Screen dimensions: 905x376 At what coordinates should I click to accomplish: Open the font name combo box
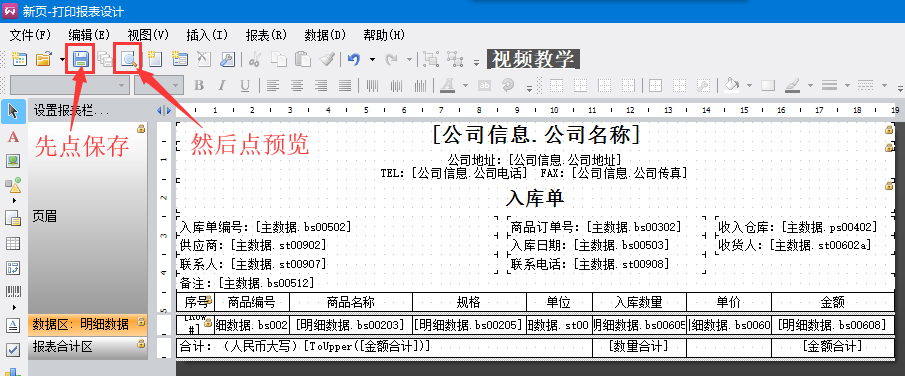pos(70,85)
